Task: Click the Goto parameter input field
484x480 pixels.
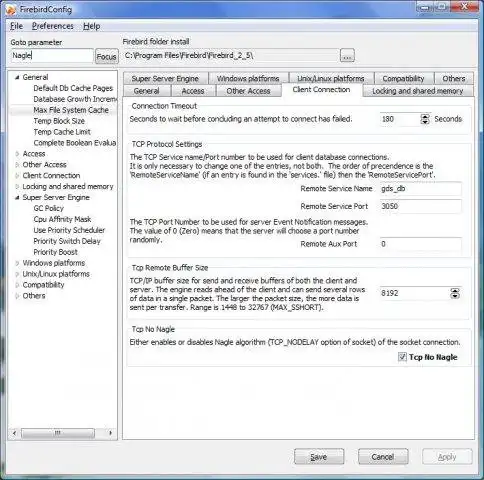Action: (x=52, y=56)
